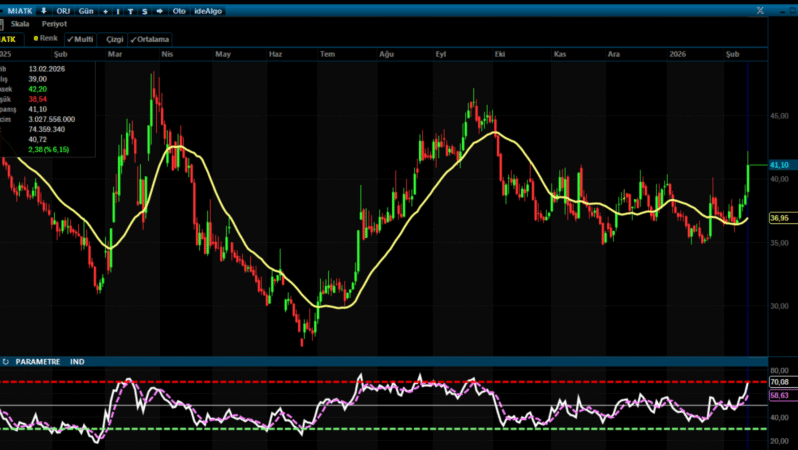
Task: Click the ideAlgo button
Action: point(207,10)
